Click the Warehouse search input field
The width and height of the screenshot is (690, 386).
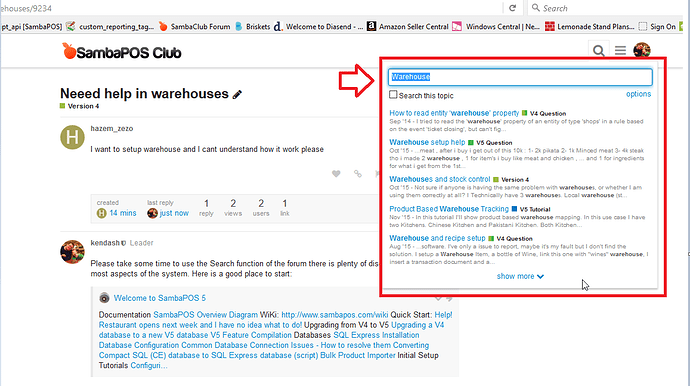point(520,77)
